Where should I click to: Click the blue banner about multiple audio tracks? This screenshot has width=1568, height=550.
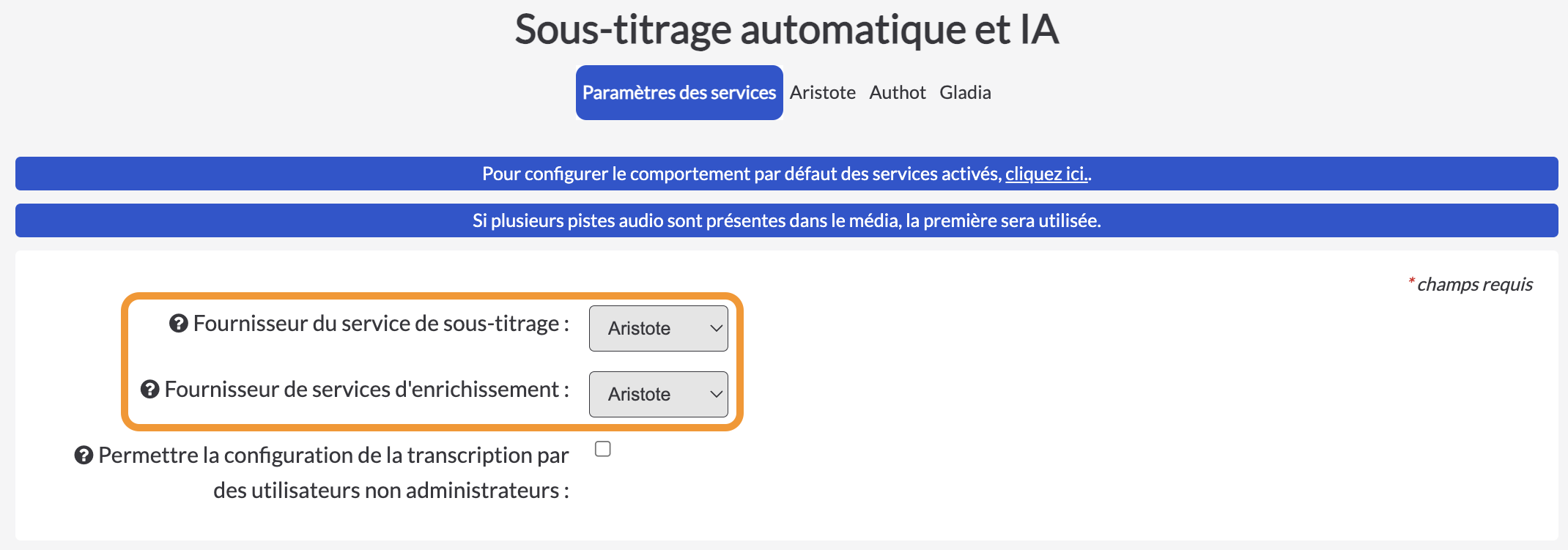(x=787, y=220)
